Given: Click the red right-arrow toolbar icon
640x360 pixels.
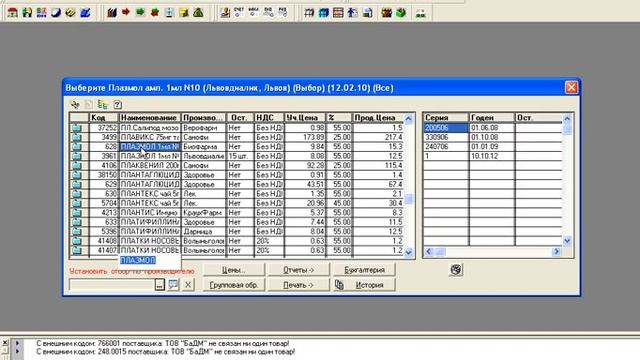Looking at the screenshot, I should click(126, 13).
